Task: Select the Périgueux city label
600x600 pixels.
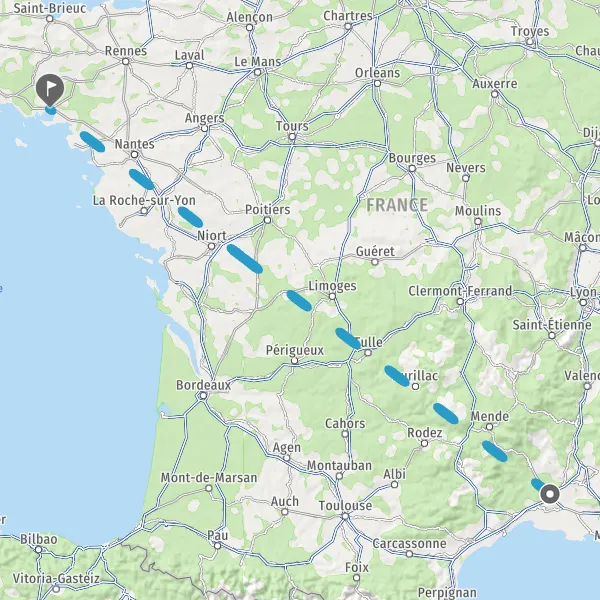Action: 295,350
